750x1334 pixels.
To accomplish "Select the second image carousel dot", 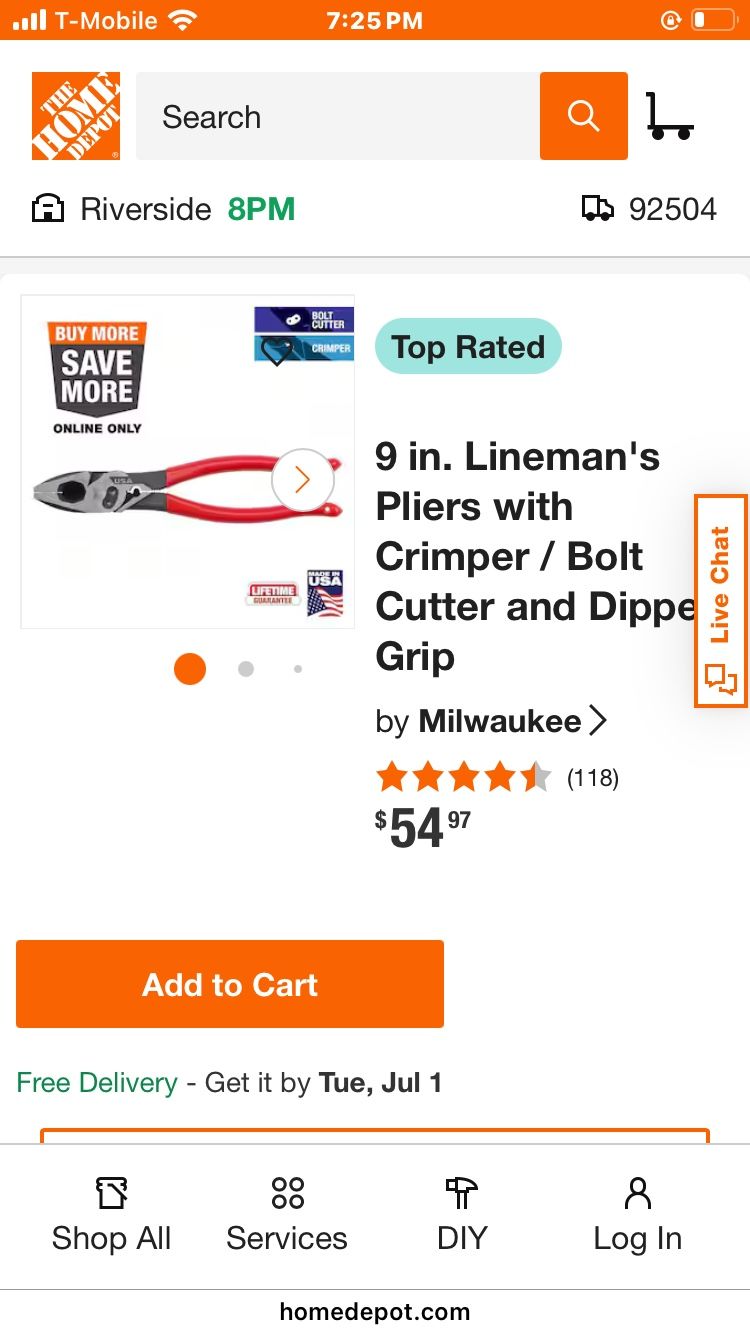I will click(x=246, y=669).
